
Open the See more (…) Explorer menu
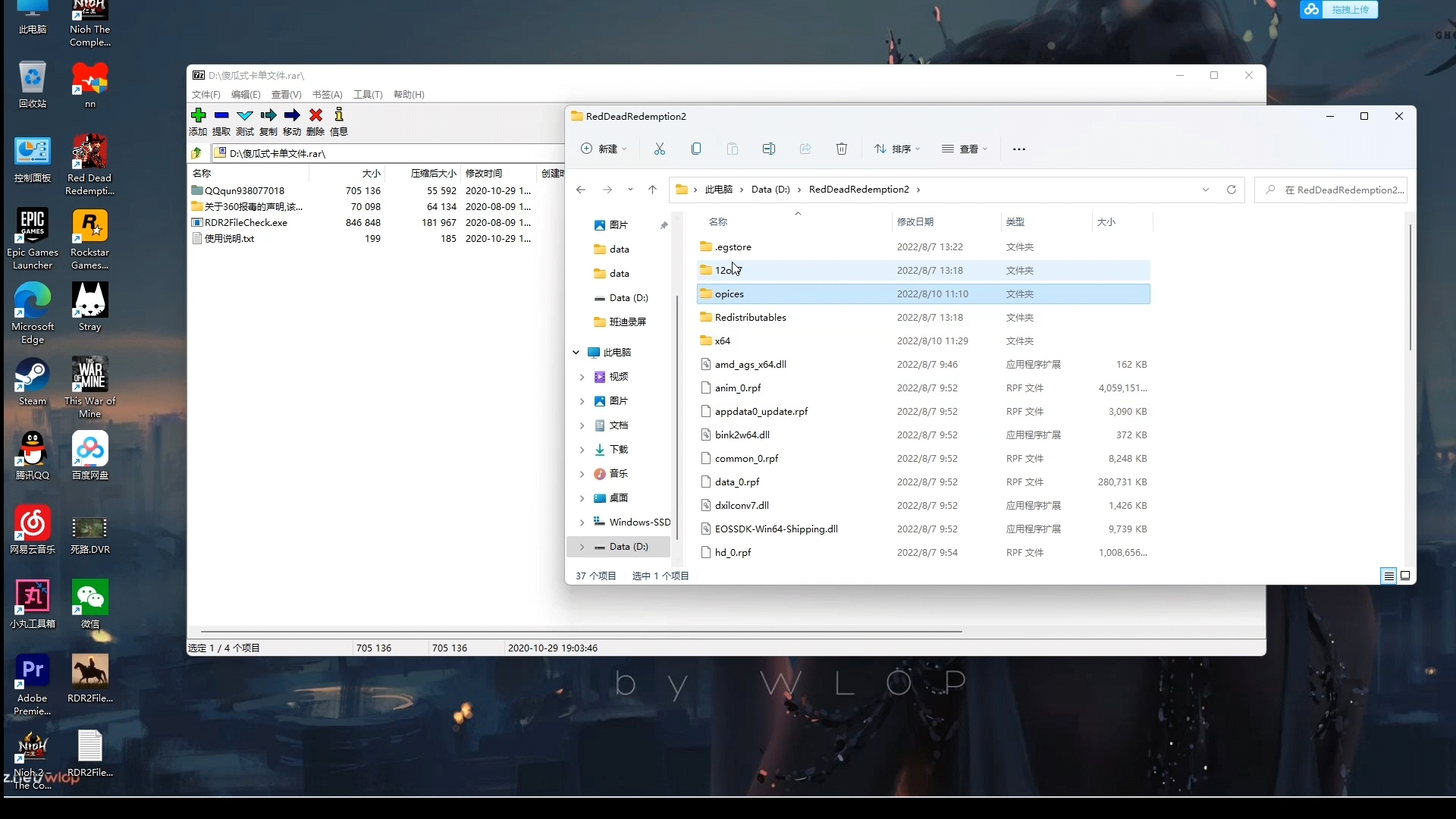click(x=1019, y=149)
